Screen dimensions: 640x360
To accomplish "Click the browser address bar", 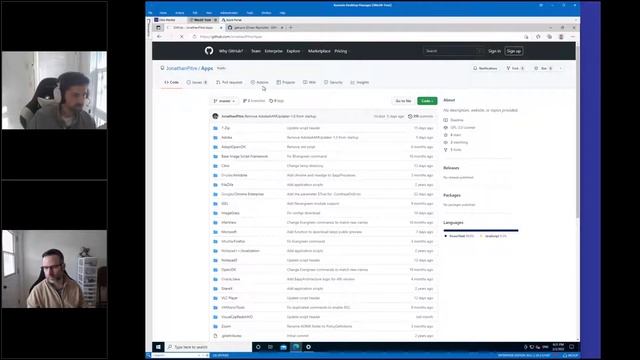I will tap(355, 37).
